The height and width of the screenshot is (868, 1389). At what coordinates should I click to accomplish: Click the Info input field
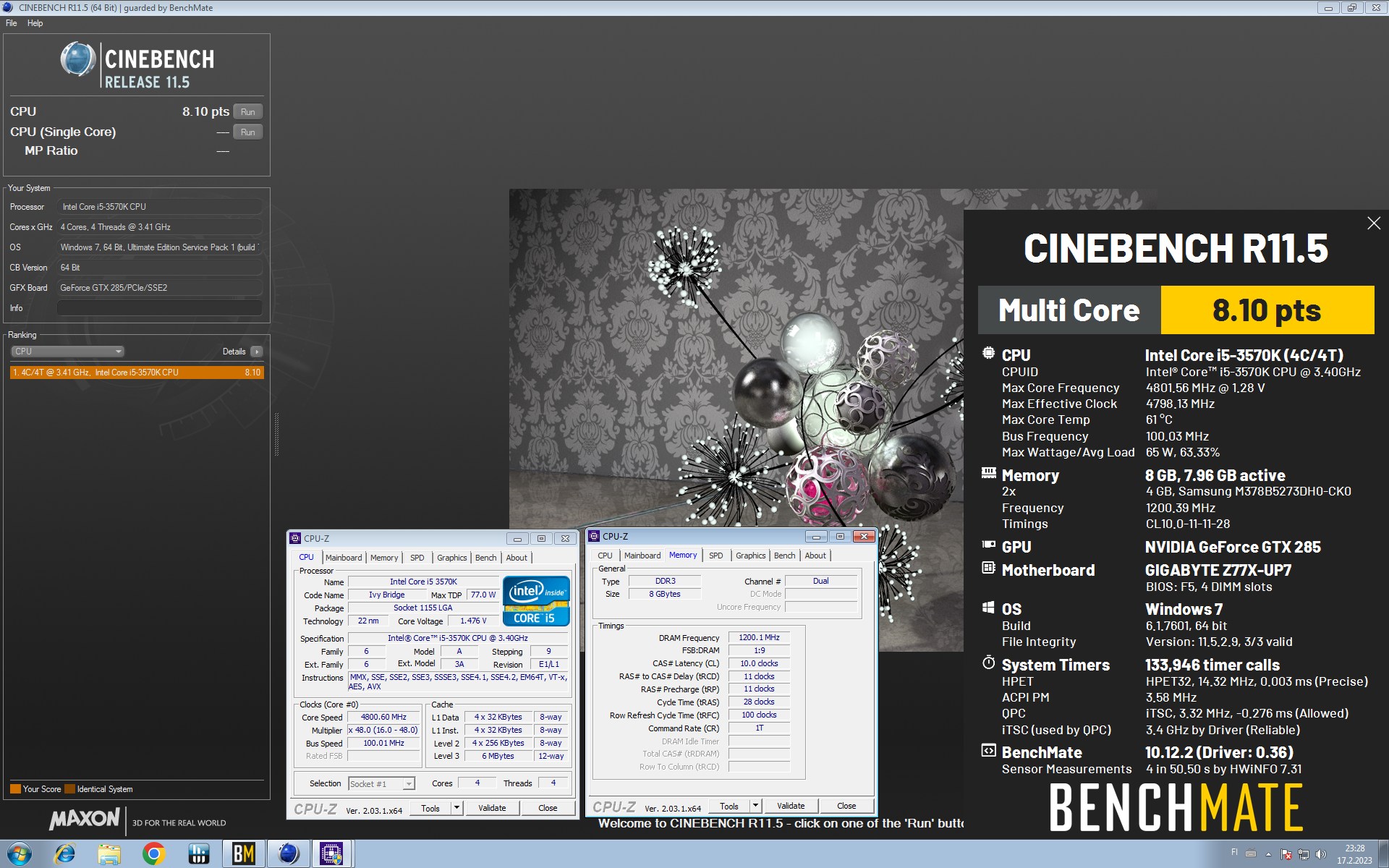click(159, 308)
